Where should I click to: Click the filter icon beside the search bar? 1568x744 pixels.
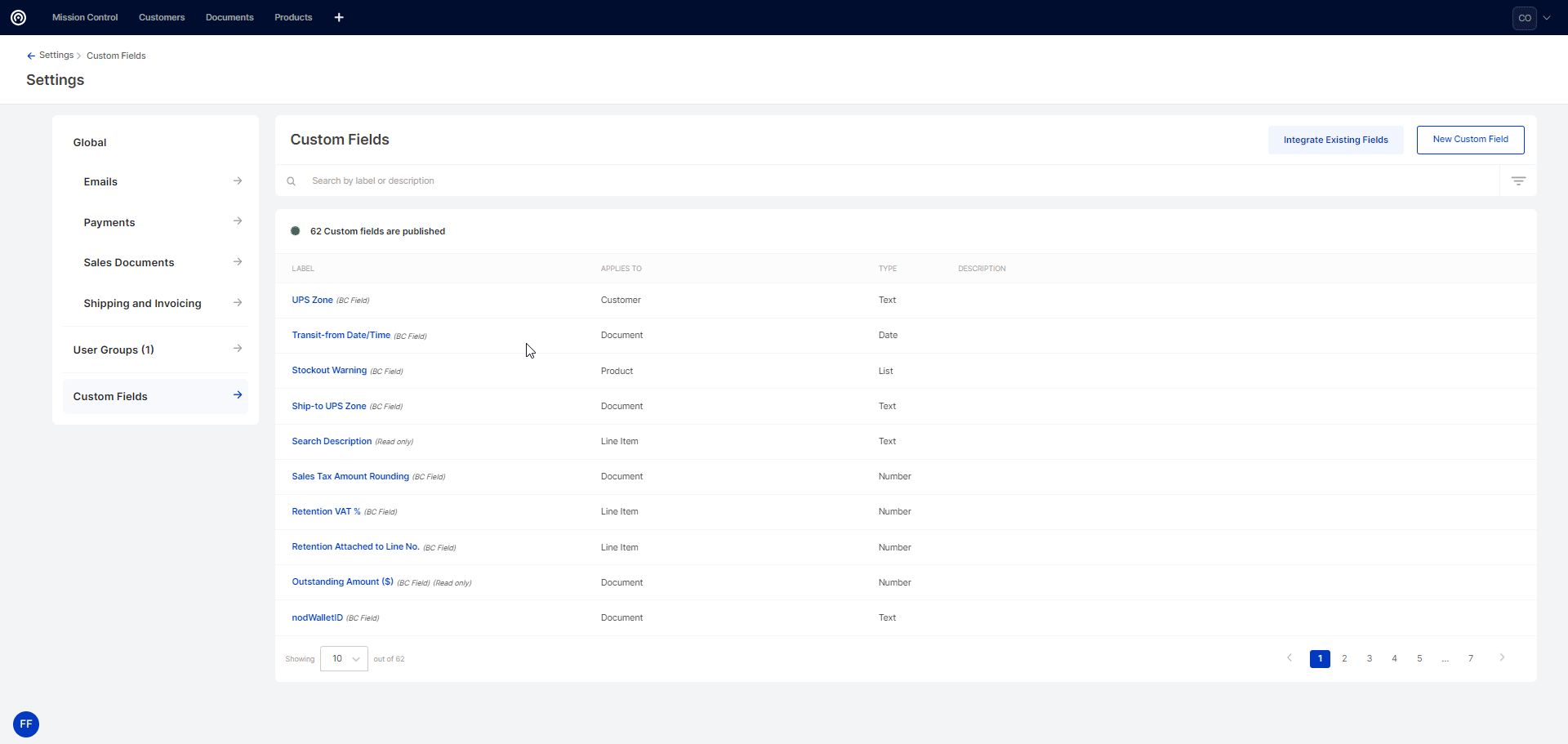(x=1518, y=181)
